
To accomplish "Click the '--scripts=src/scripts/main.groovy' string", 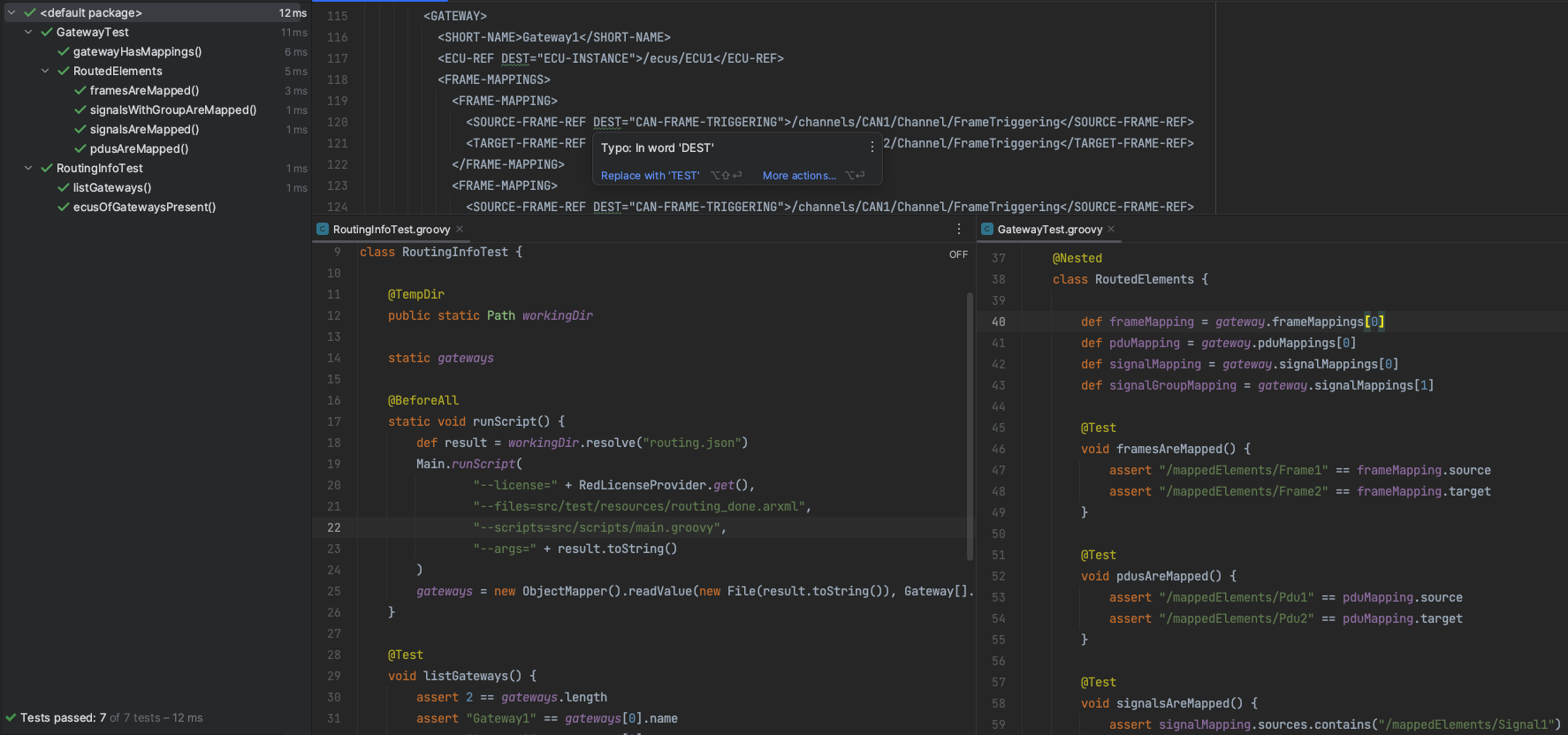I will 600,527.
